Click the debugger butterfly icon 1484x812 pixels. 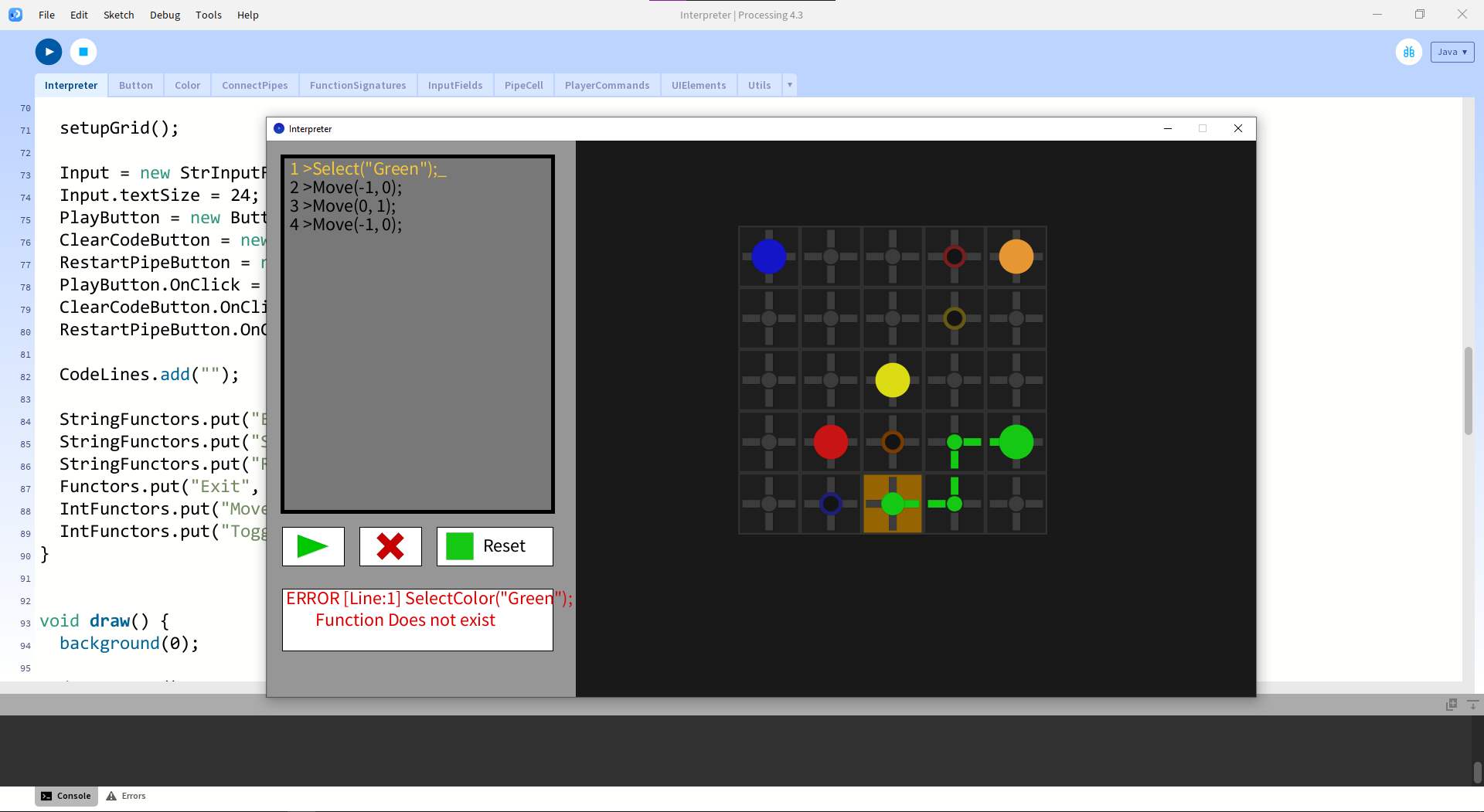1408,52
